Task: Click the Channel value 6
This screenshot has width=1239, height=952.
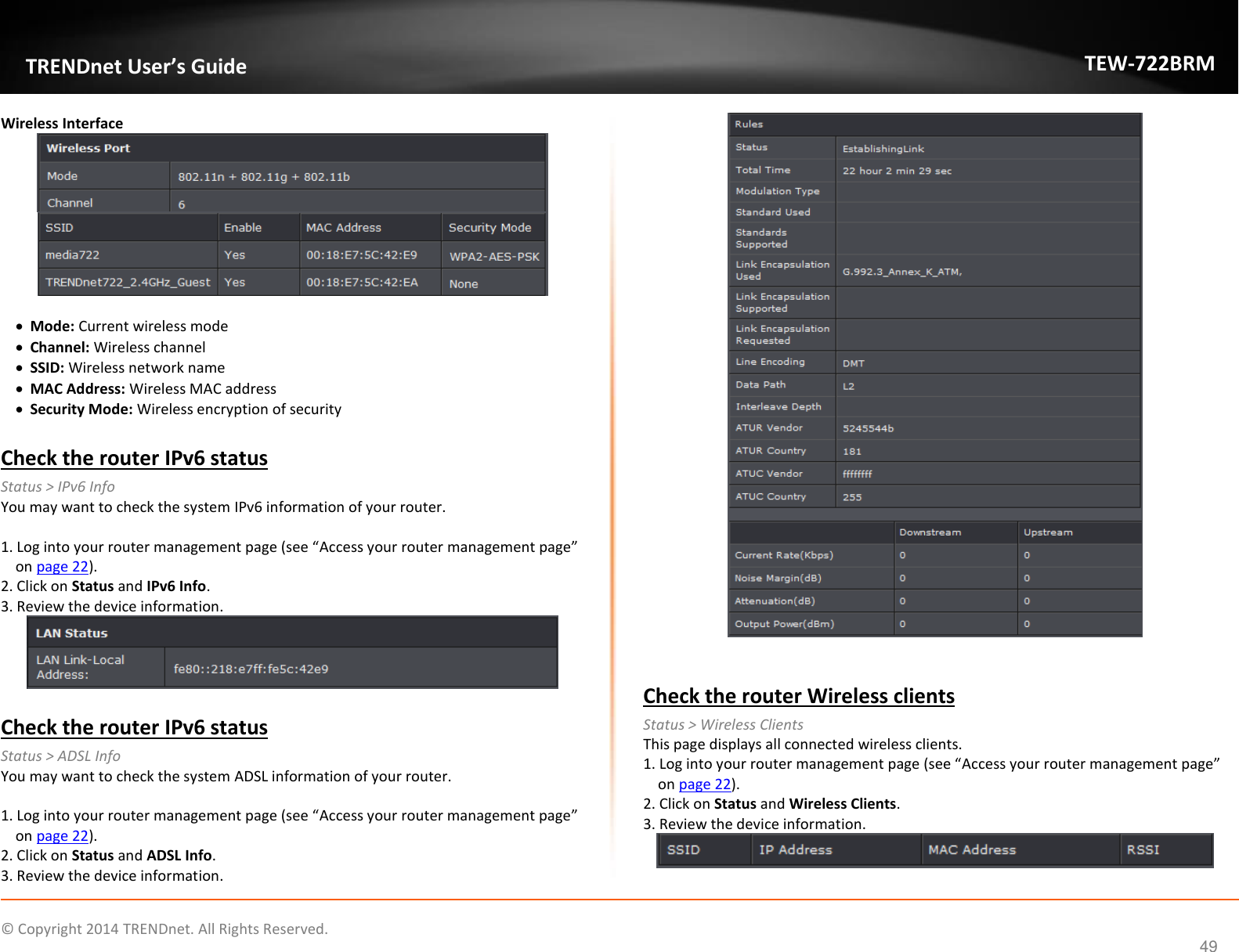Action: point(182,204)
